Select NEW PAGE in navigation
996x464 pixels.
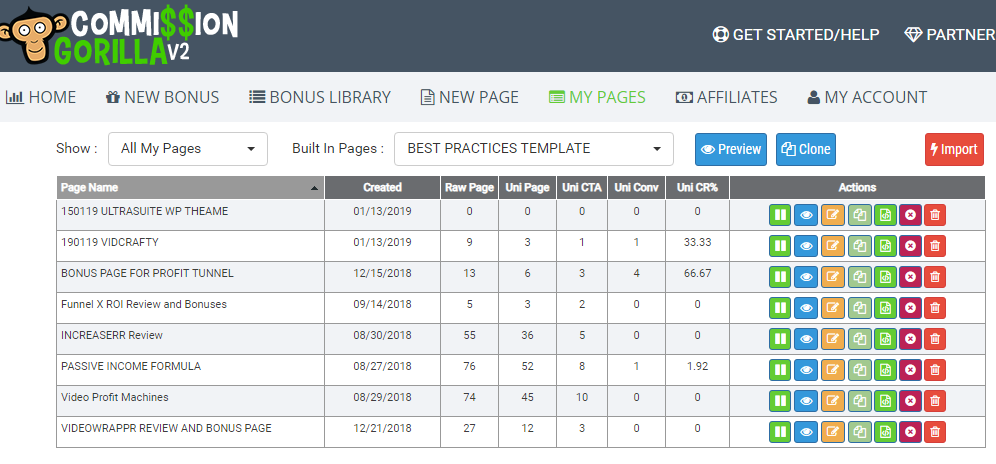pos(469,97)
